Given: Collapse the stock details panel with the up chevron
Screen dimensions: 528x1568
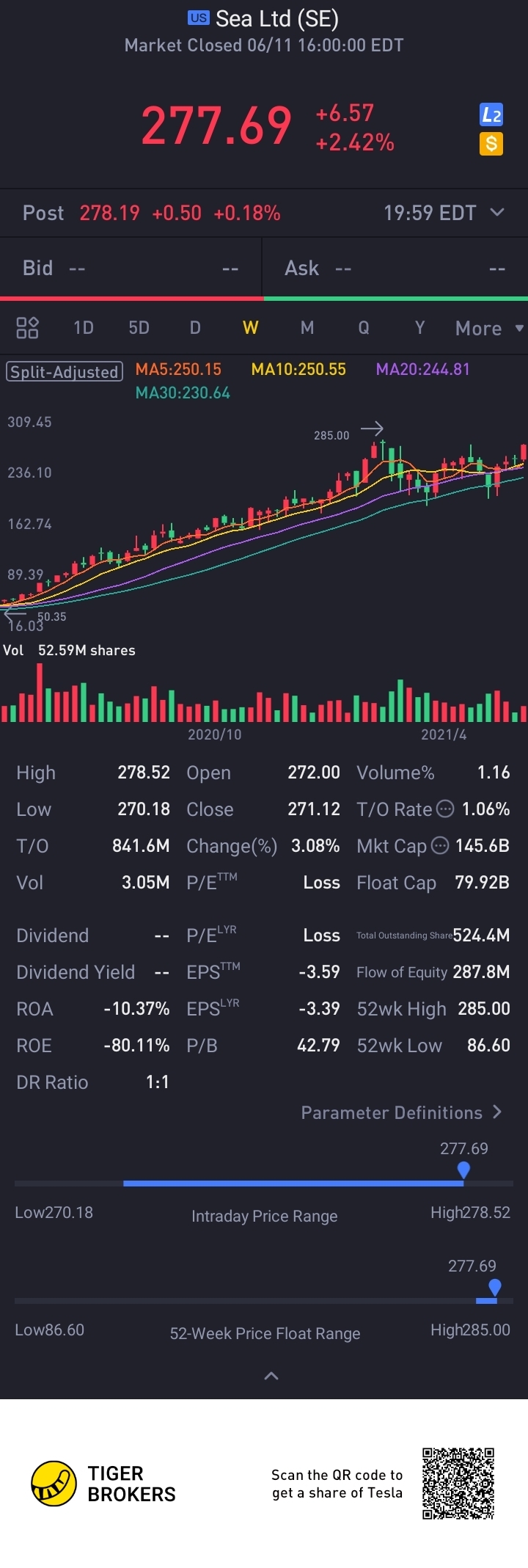Looking at the screenshot, I should click(x=271, y=1376).
